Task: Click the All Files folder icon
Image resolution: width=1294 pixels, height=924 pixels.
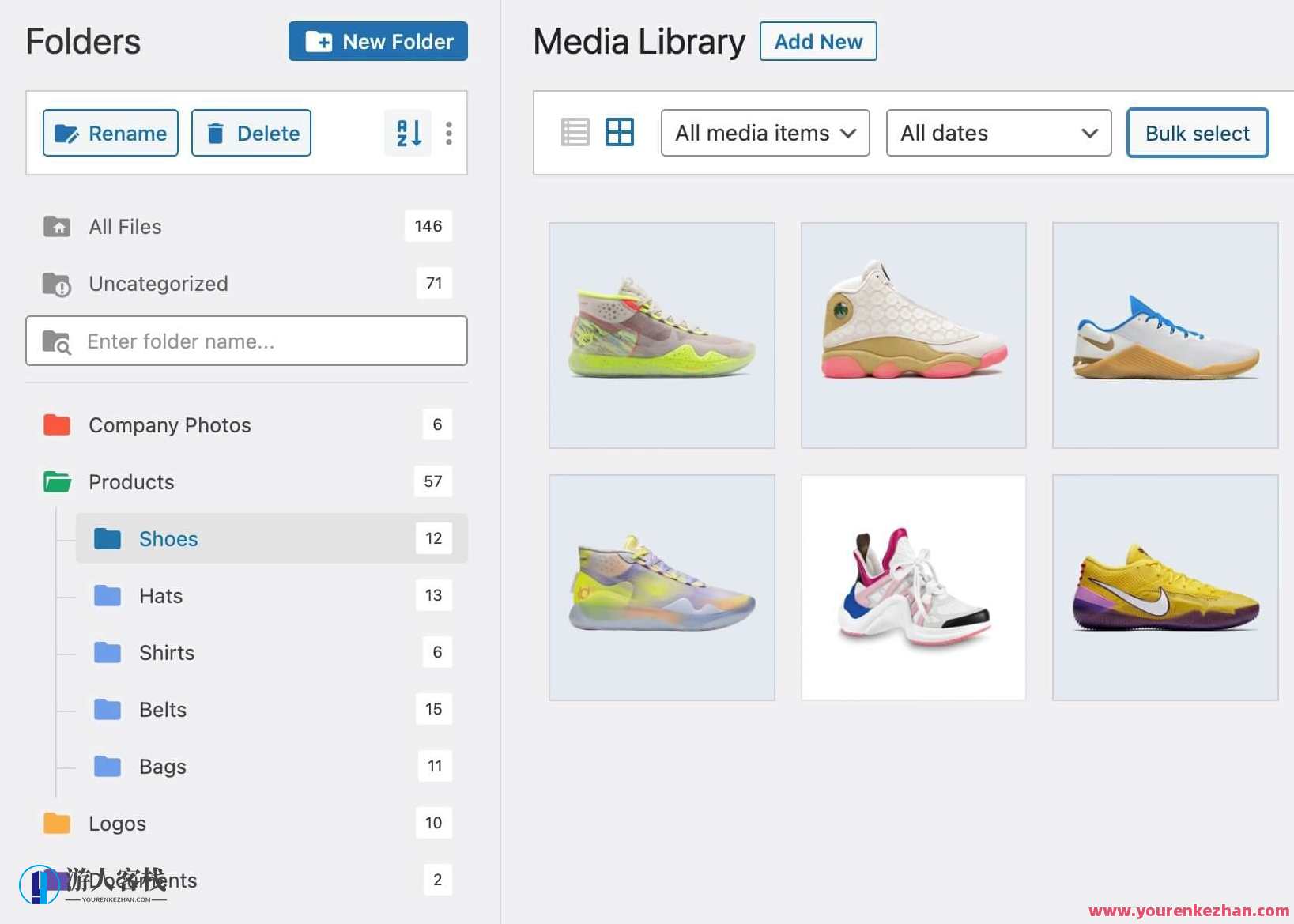Action: (x=56, y=226)
